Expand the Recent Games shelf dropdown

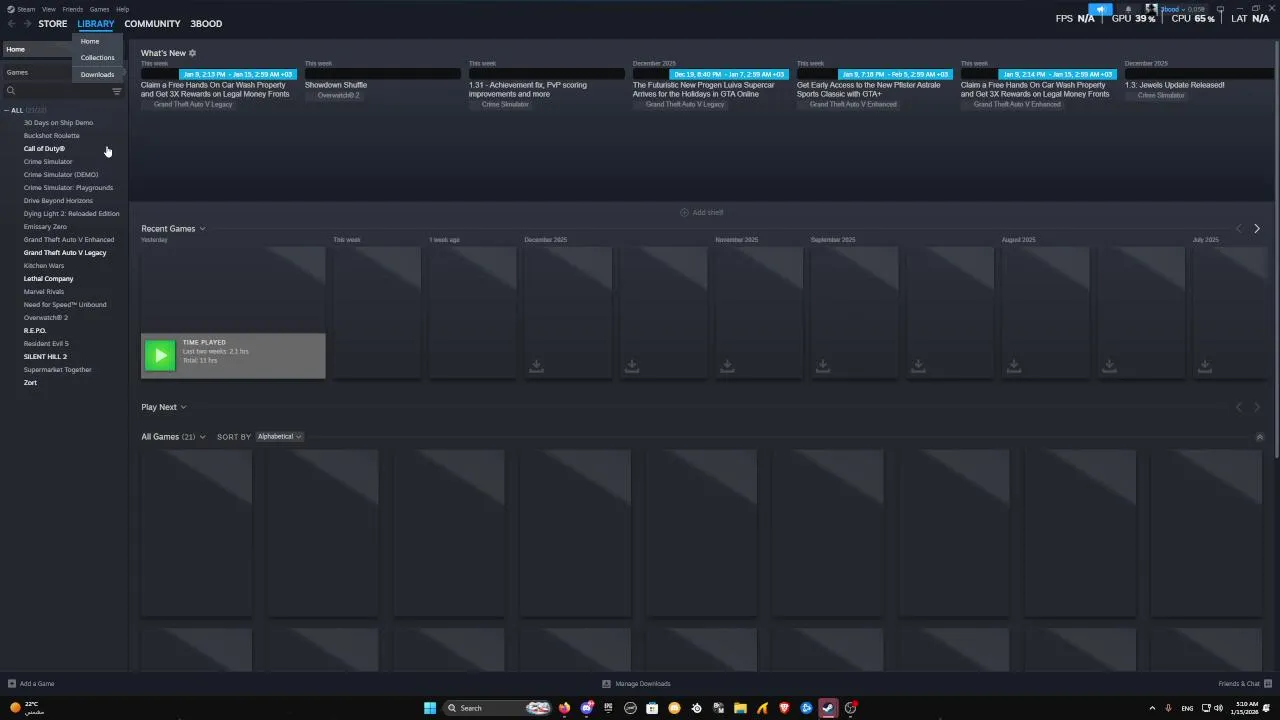(202, 229)
